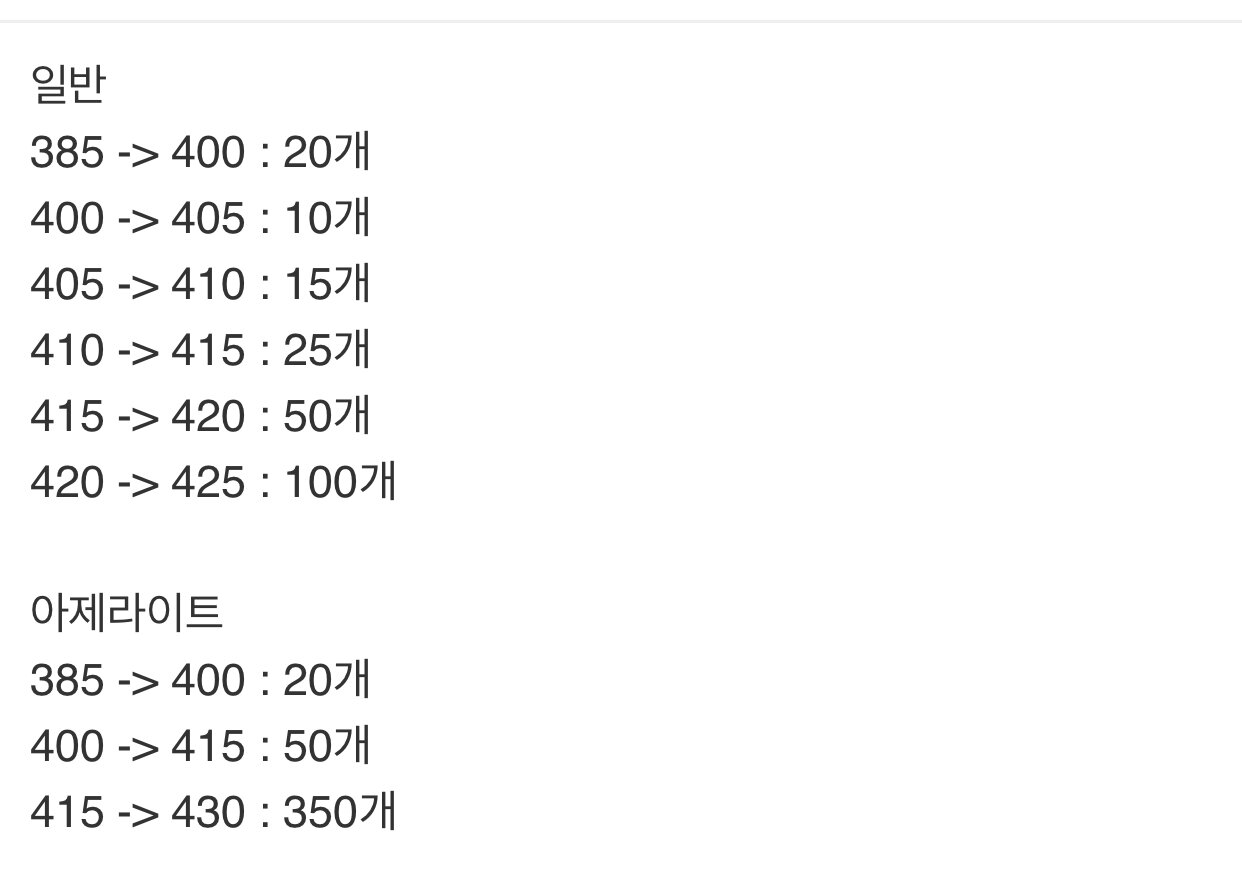Select the line 415 -> 420 : 50개

pos(201,416)
